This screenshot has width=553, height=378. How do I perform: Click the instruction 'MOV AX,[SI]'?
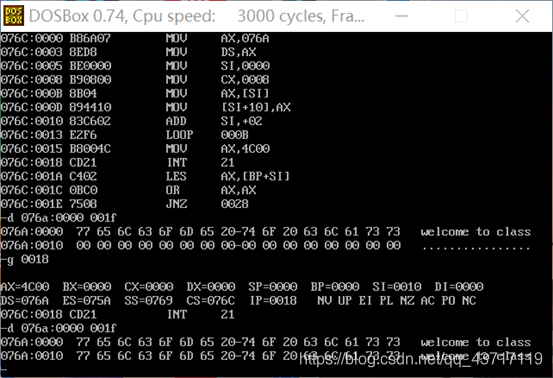point(218,93)
